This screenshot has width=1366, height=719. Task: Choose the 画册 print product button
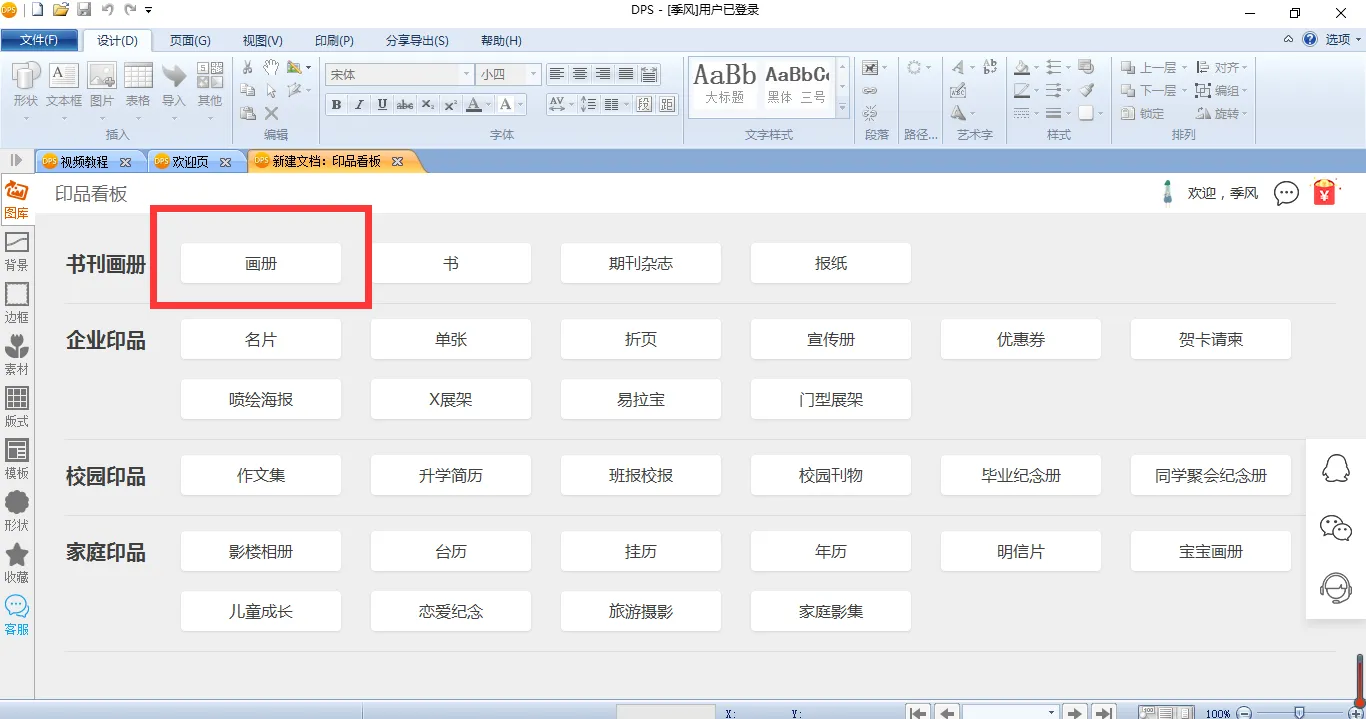point(261,264)
